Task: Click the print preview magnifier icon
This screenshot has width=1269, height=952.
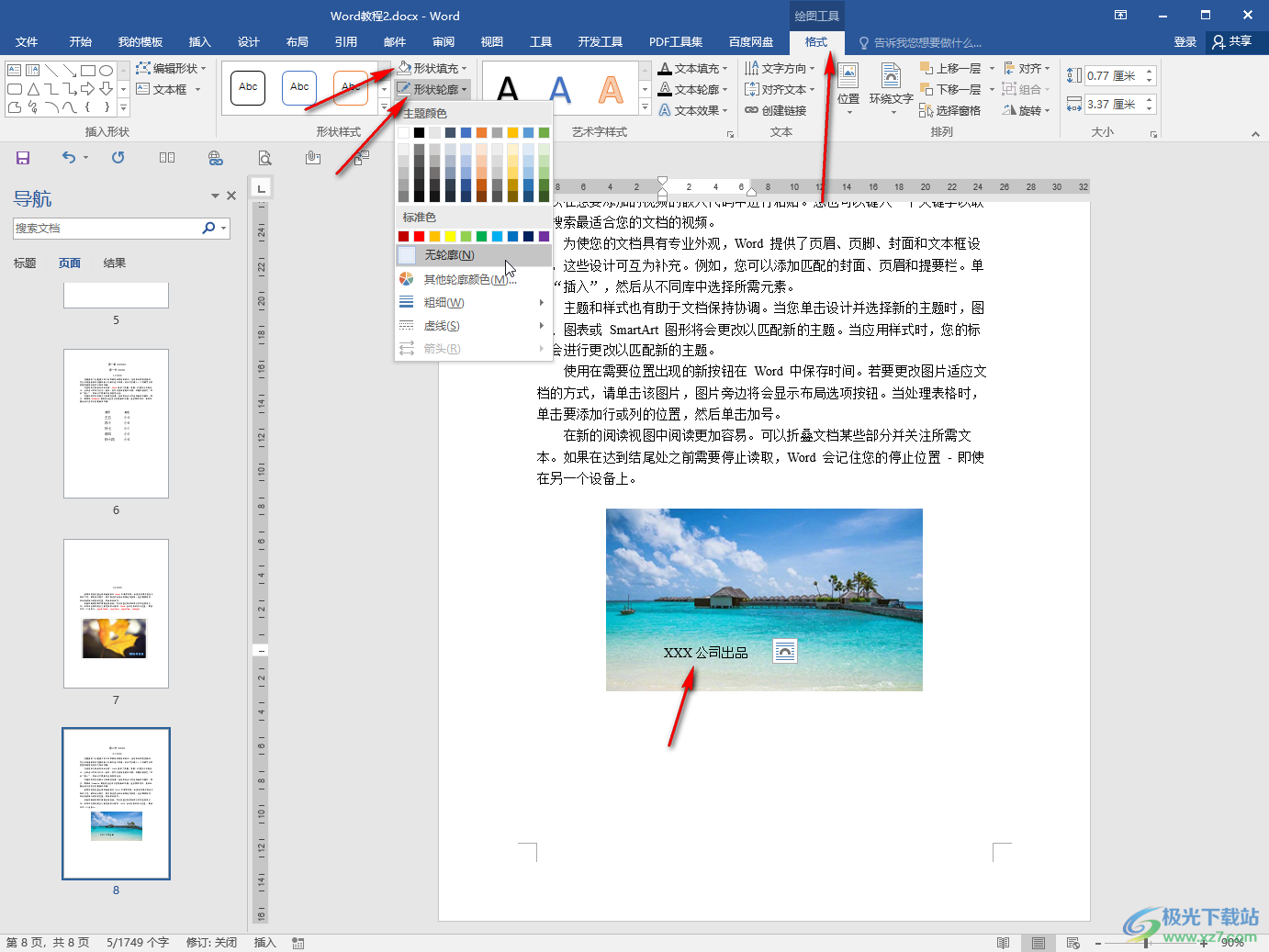Action: [x=264, y=158]
